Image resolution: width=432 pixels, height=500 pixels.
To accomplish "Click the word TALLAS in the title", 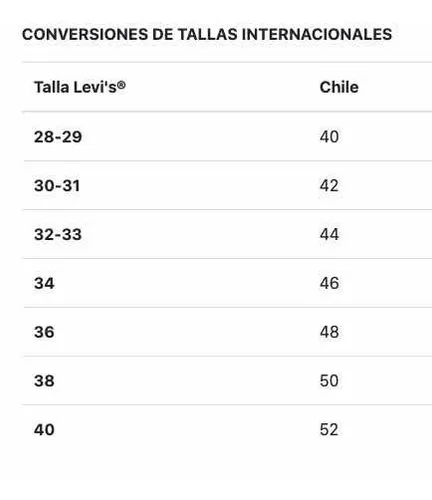I will (207, 34).
